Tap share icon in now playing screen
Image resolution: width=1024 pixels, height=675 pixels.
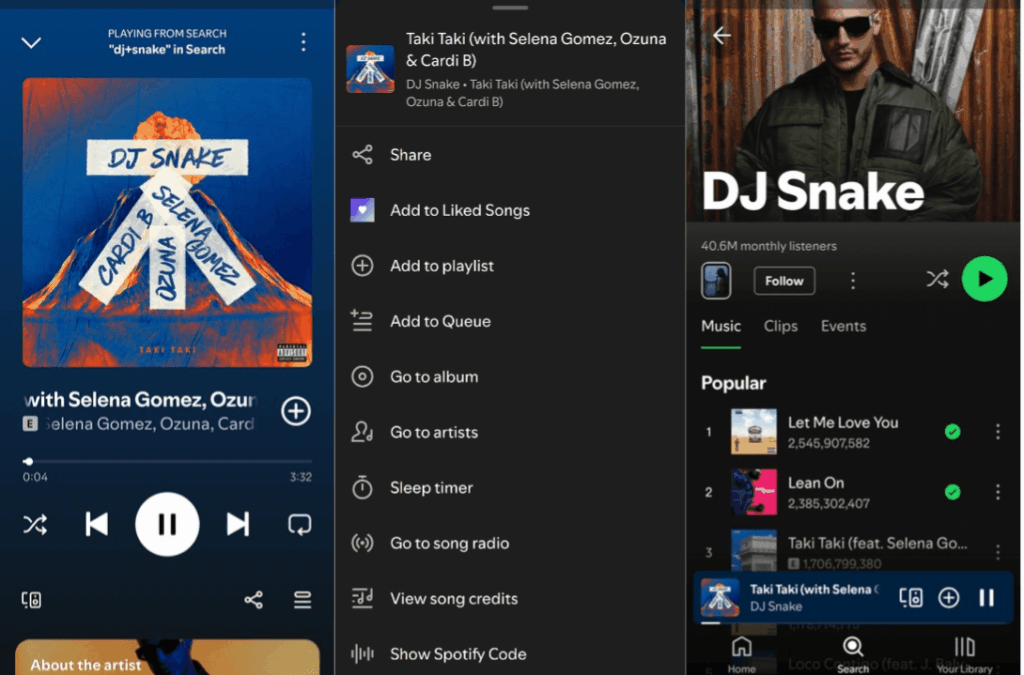coord(253,599)
